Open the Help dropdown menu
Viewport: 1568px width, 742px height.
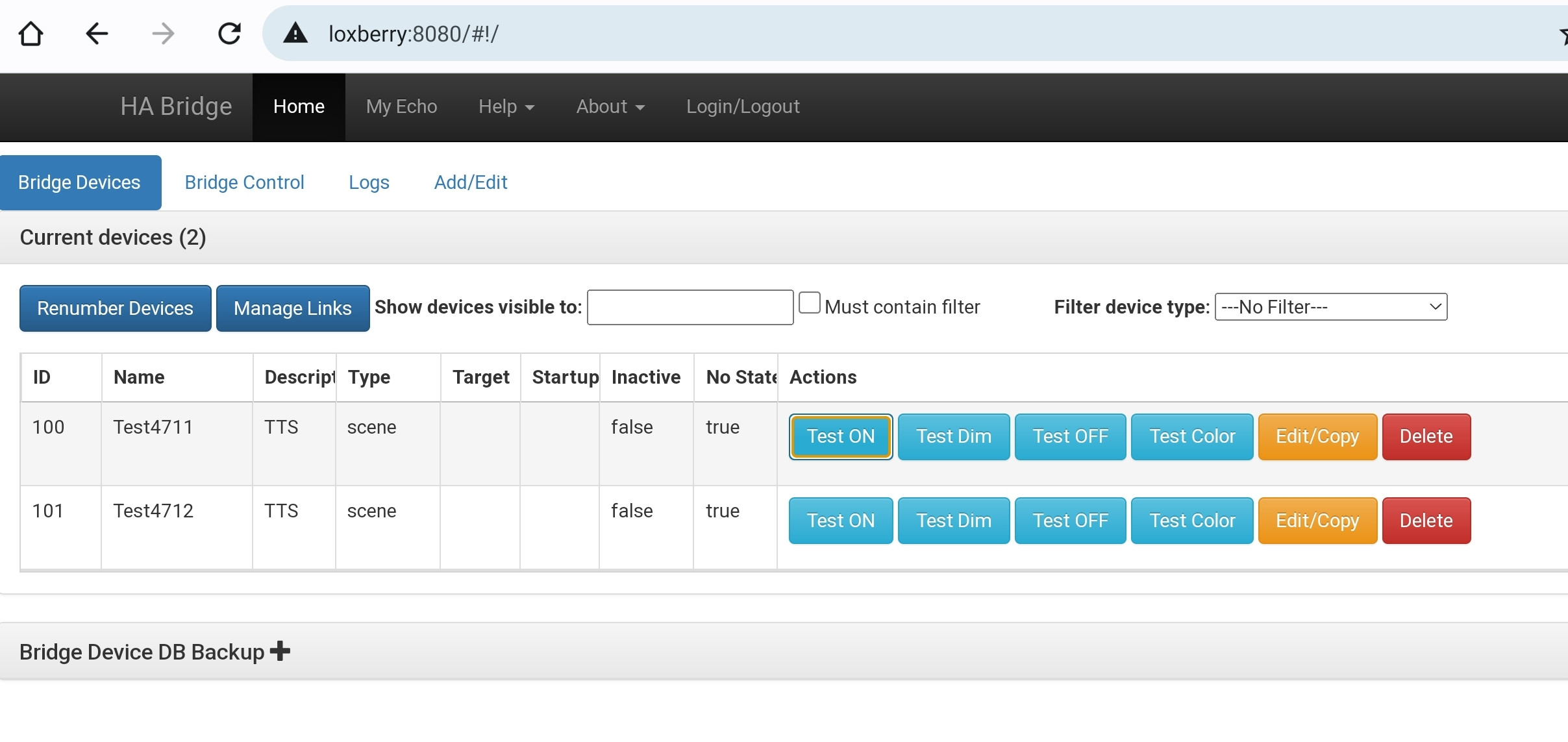506,106
